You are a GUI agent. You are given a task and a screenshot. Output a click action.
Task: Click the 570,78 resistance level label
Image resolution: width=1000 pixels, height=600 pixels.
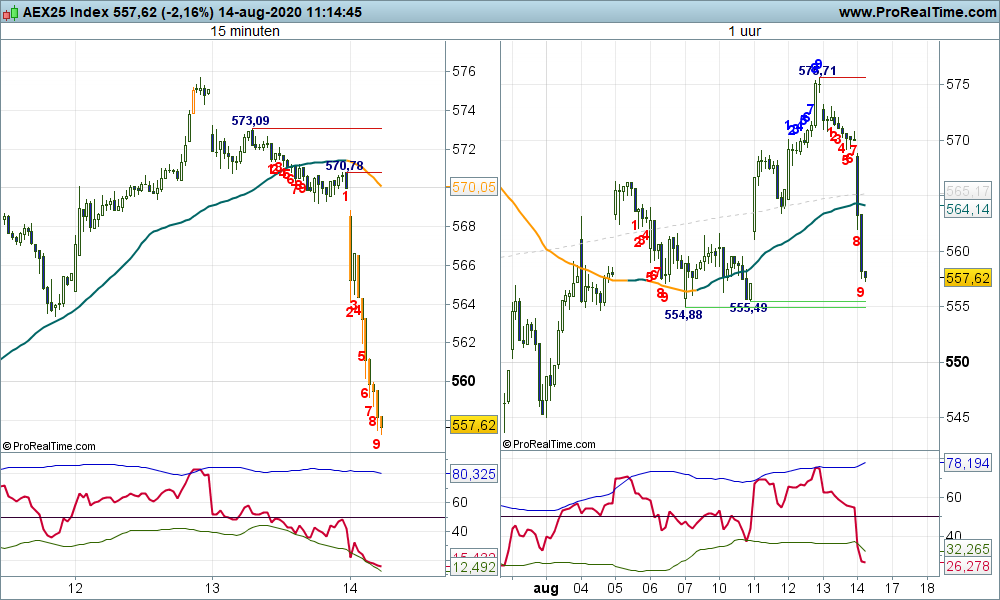pyautogui.click(x=344, y=166)
